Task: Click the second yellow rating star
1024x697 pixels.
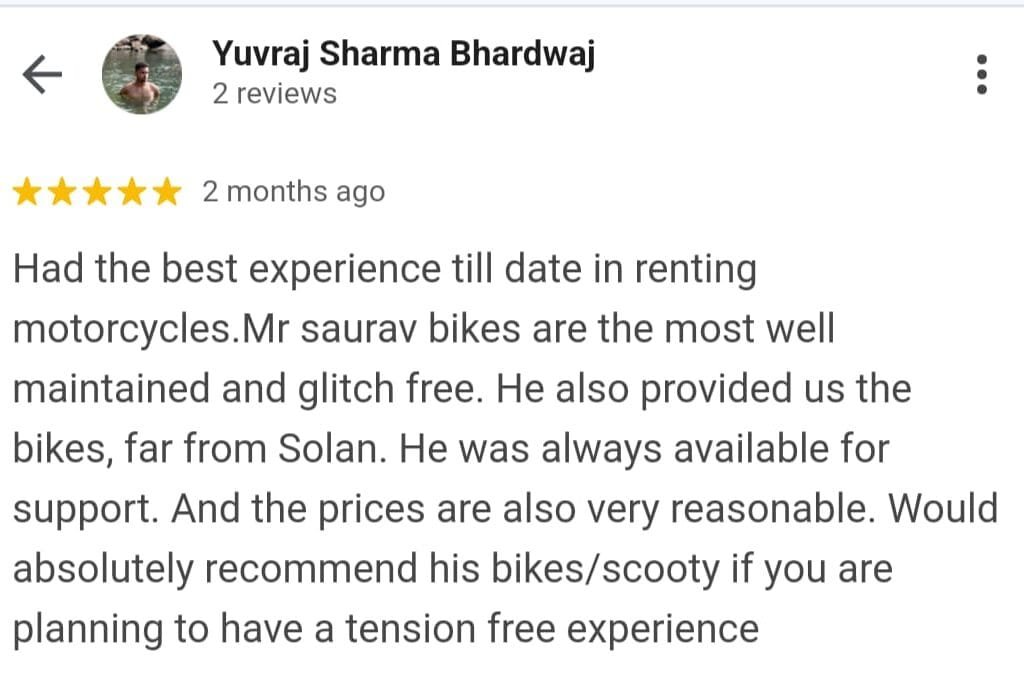Action: pyautogui.click(x=62, y=192)
